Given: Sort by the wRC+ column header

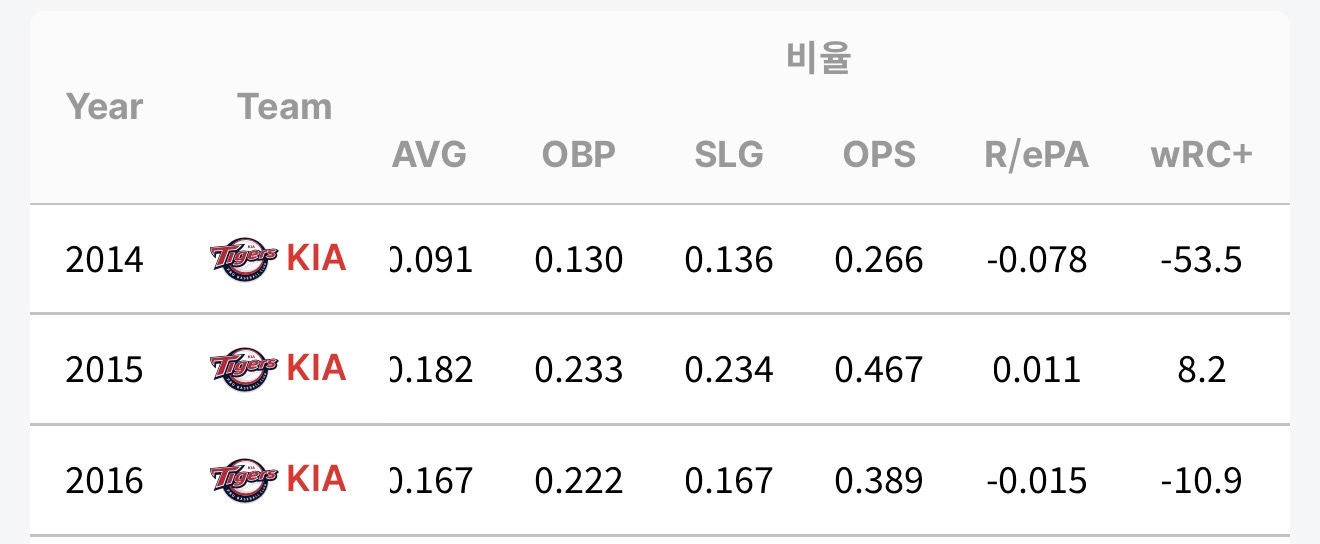Looking at the screenshot, I should pyautogui.click(x=1201, y=155).
